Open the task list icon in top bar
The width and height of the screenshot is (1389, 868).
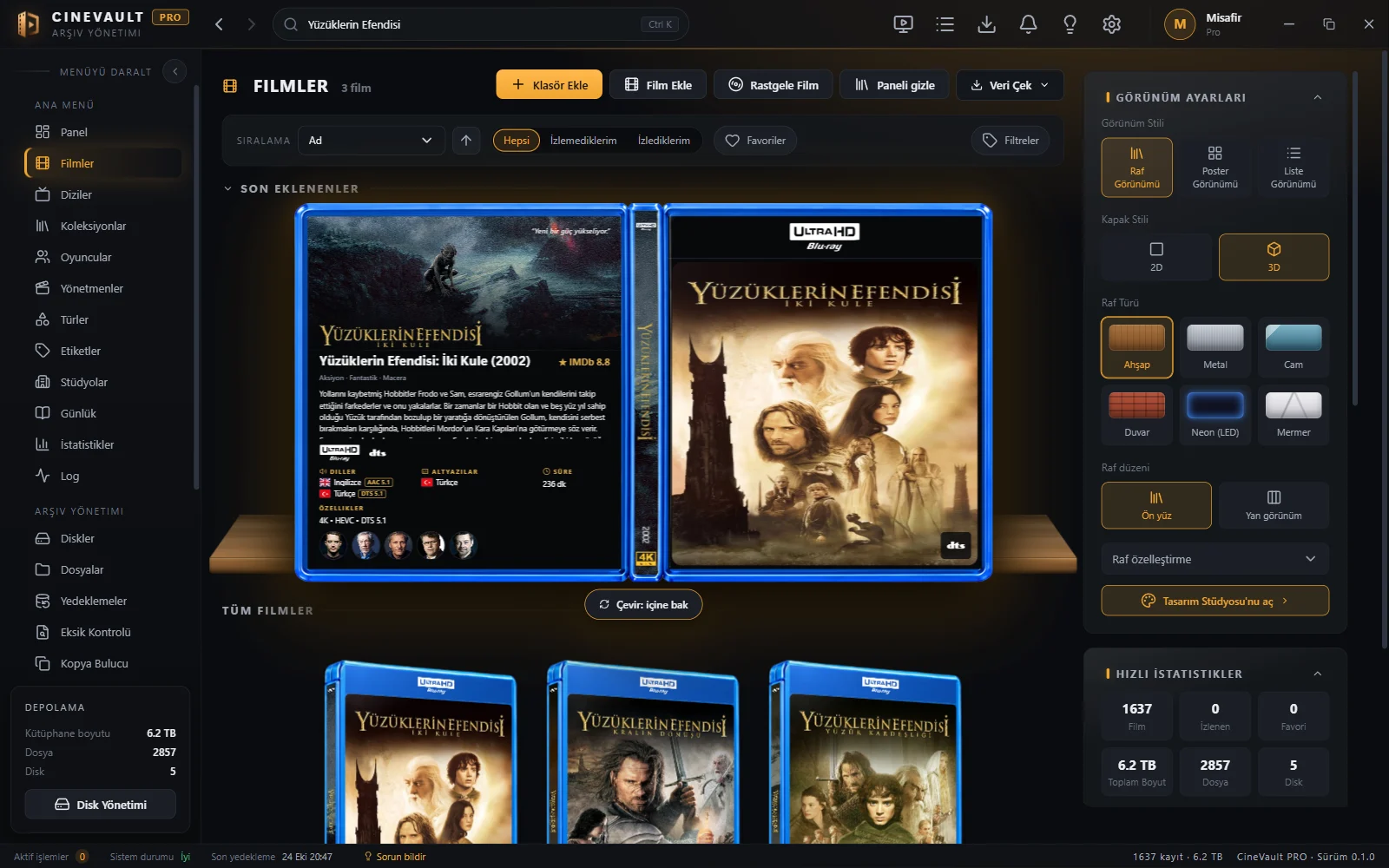[x=945, y=24]
